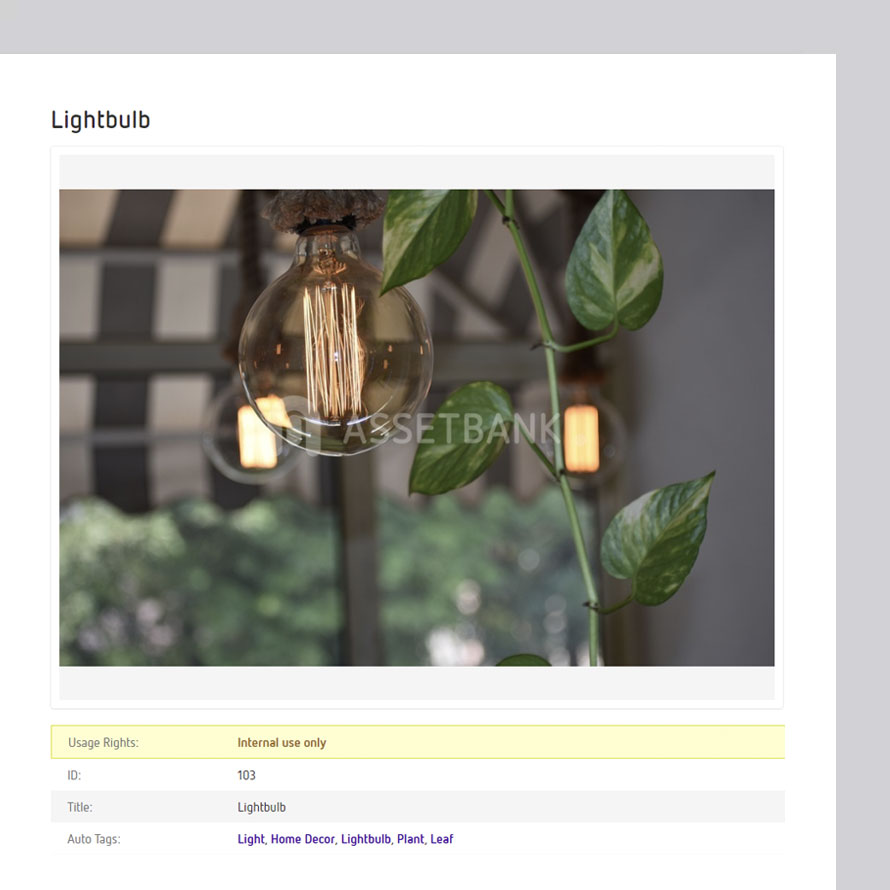The height and width of the screenshot is (890, 890).
Task: Click the Title value Lightbulb
Action: coord(262,807)
